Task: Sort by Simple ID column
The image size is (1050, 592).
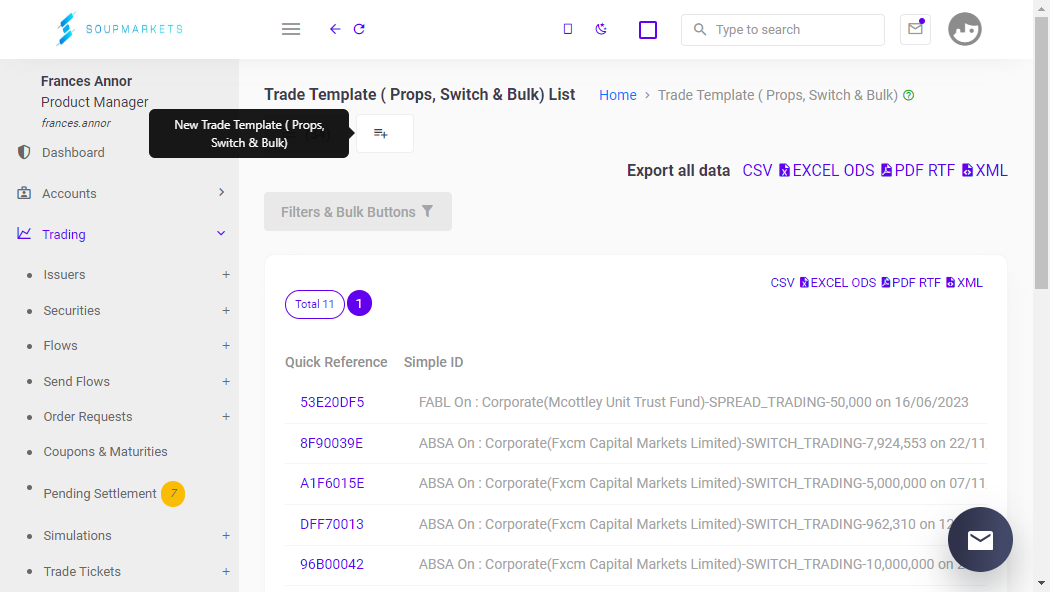Action: (433, 362)
